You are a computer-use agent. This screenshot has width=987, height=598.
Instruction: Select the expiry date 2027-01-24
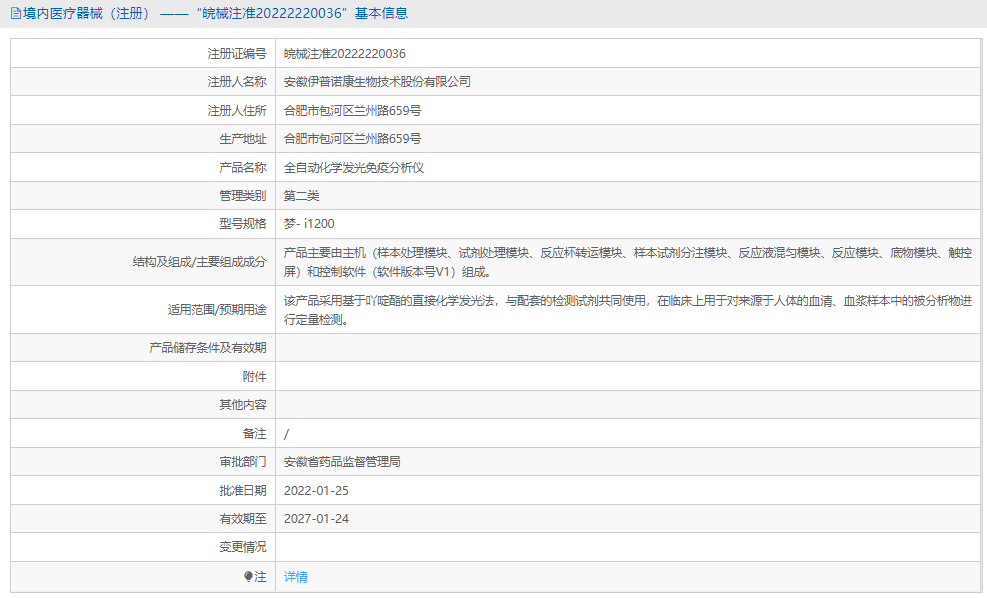pos(318,519)
